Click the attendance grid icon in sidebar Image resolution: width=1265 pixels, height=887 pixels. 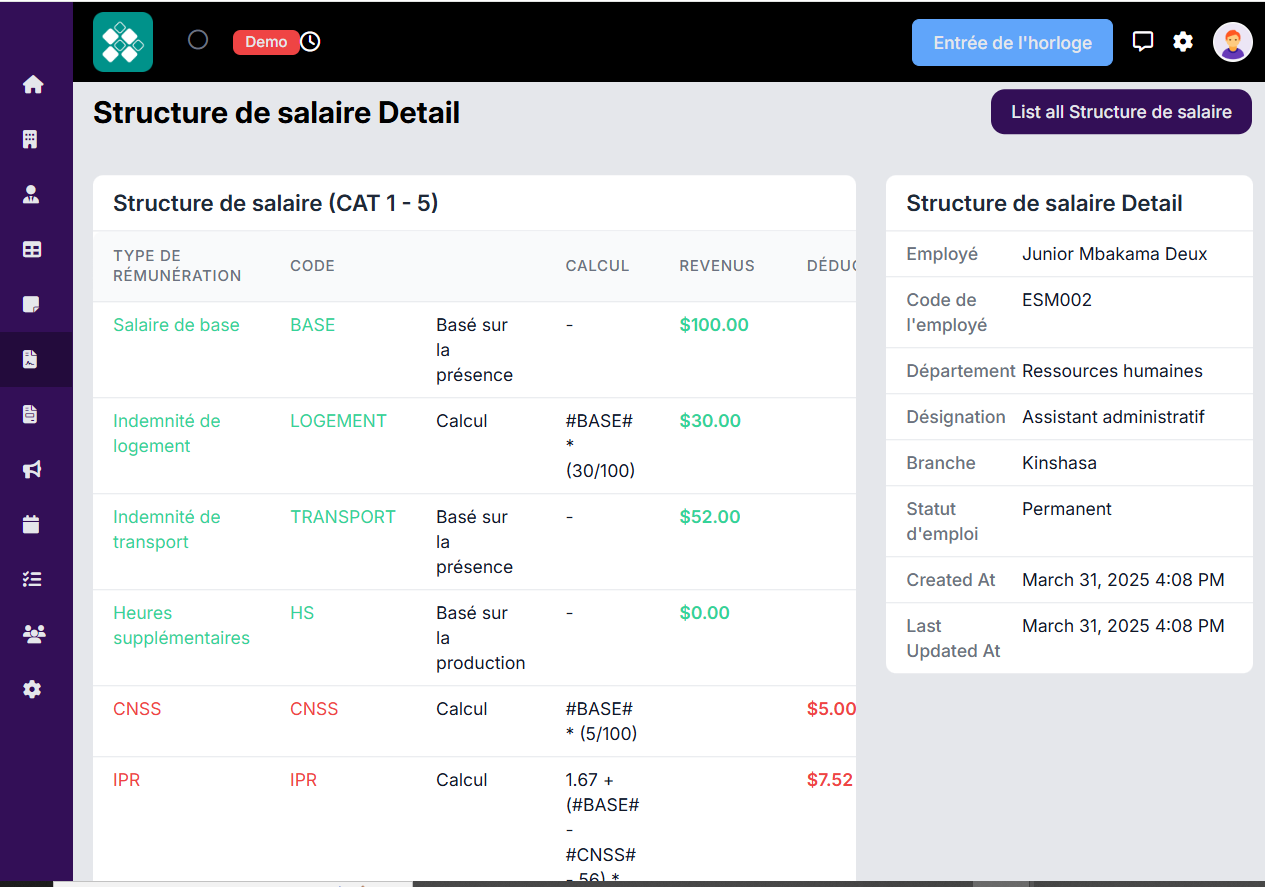pos(34,249)
